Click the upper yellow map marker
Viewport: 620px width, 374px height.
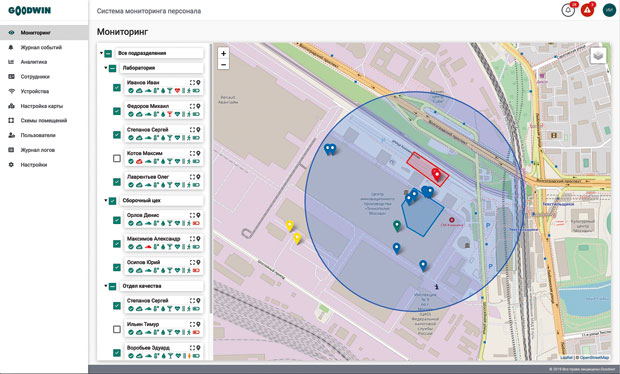(290, 226)
